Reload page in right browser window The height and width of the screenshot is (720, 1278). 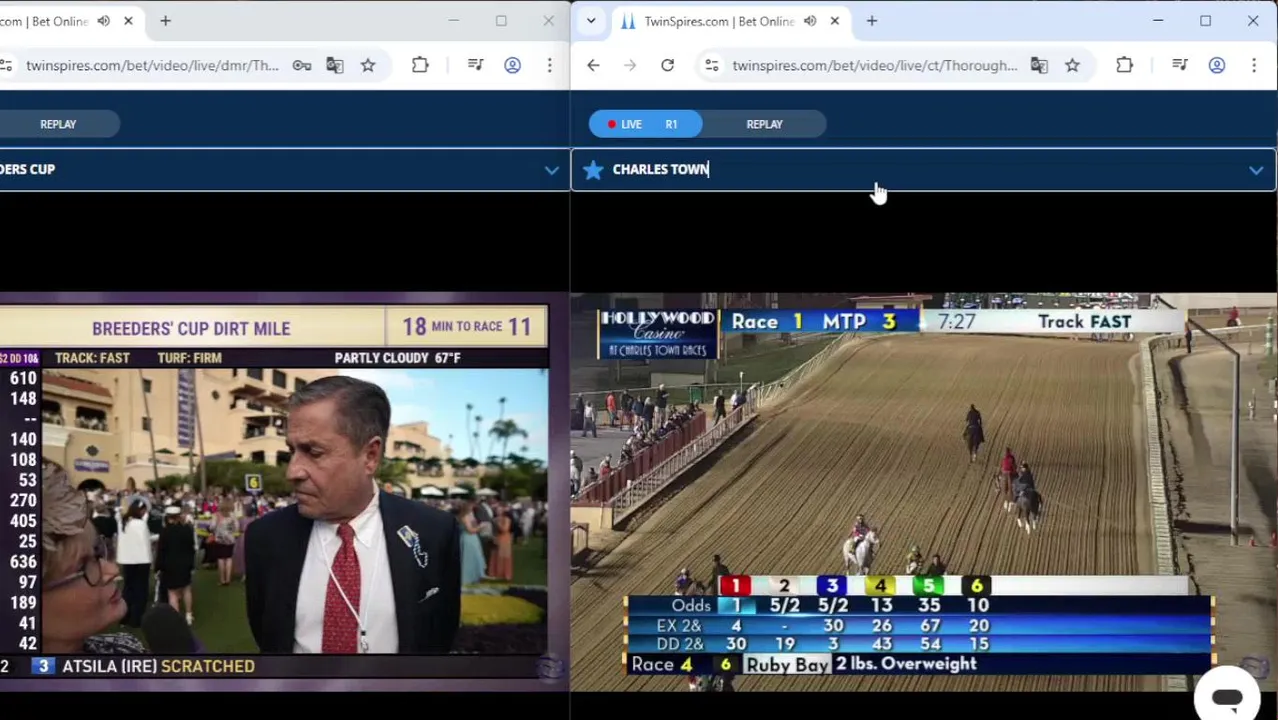(667, 66)
